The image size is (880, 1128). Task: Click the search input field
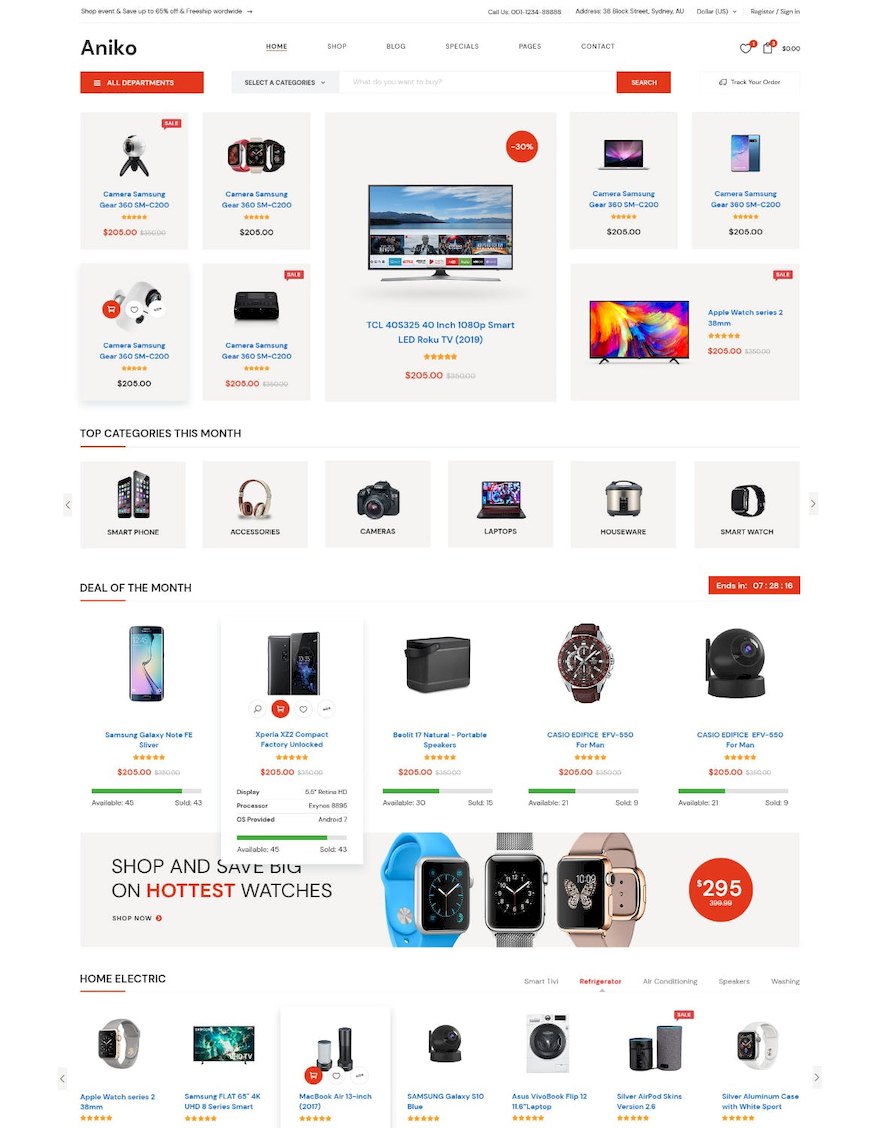pos(478,82)
